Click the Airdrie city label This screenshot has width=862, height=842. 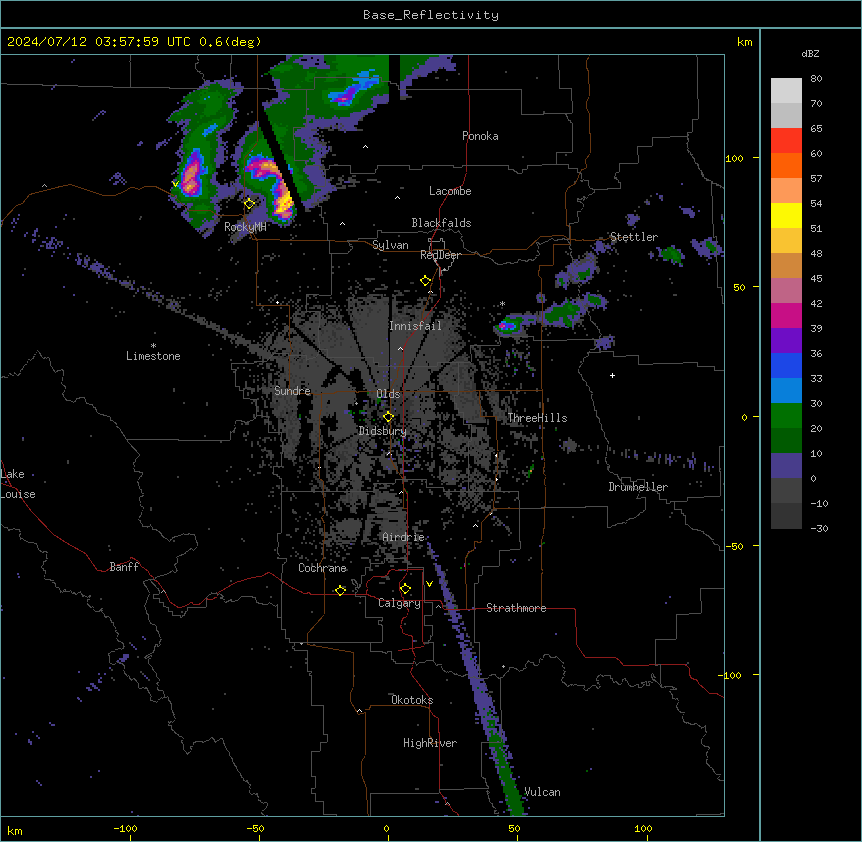tap(403, 537)
